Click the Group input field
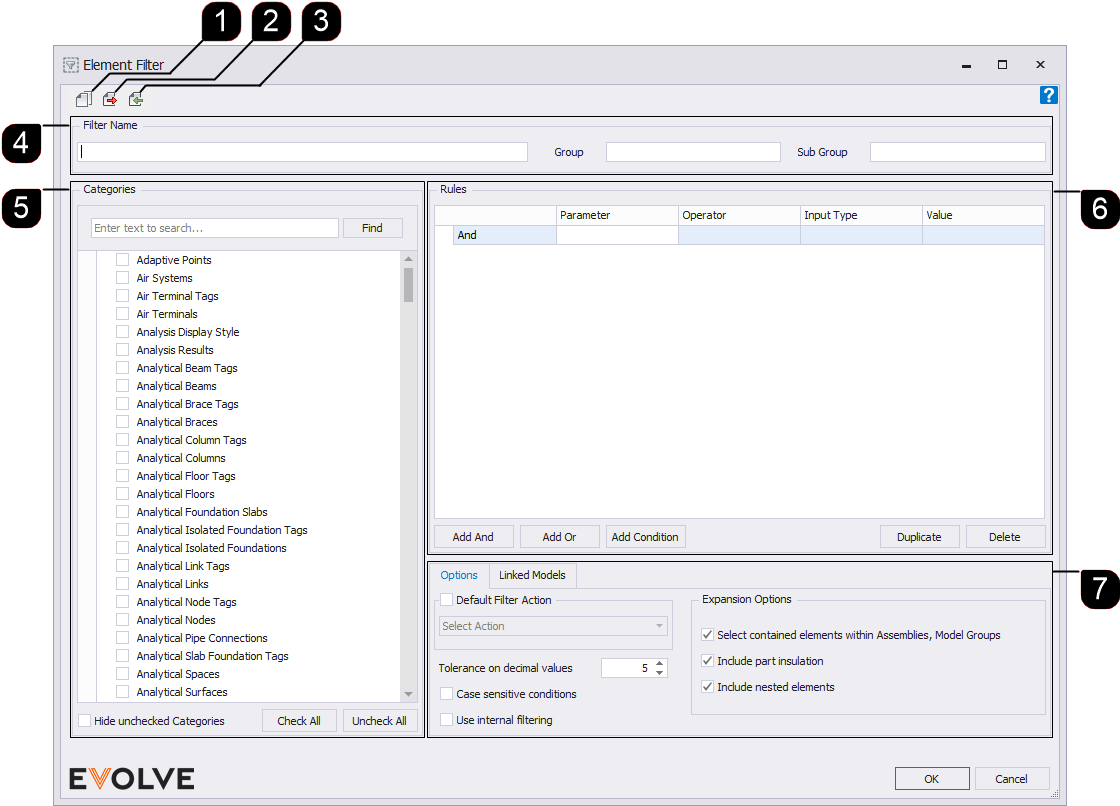Viewport: 1120px width, 806px height. point(693,151)
